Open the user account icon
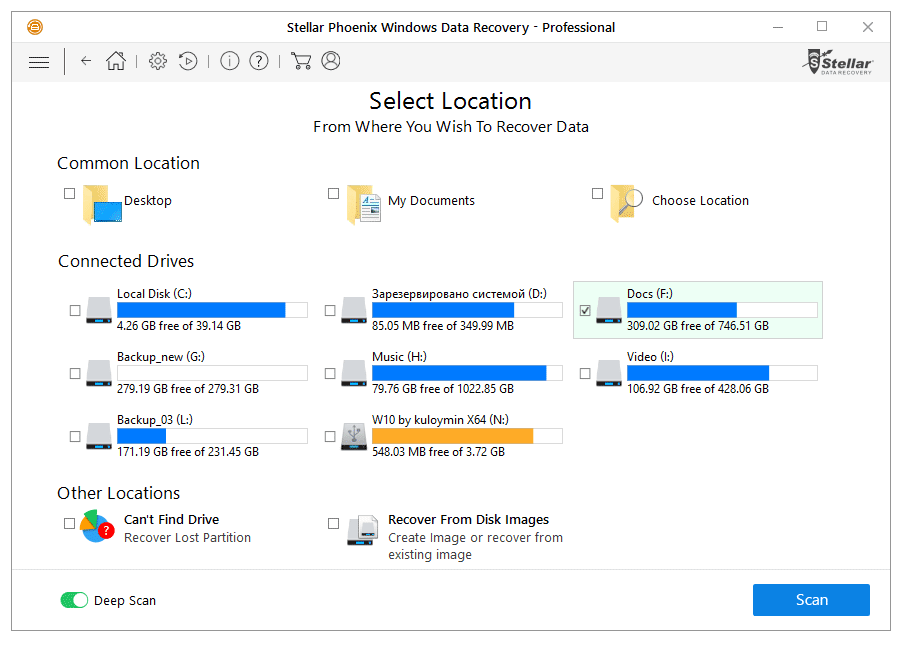 tap(331, 60)
